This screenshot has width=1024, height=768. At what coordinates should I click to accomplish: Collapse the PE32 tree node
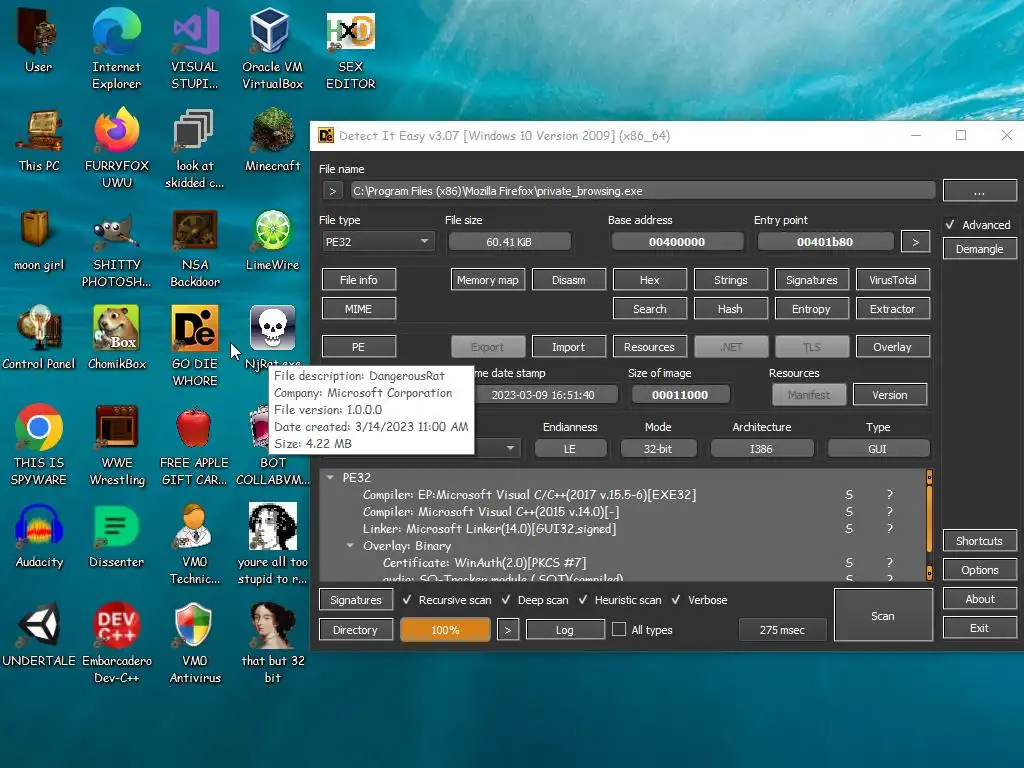coord(330,477)
